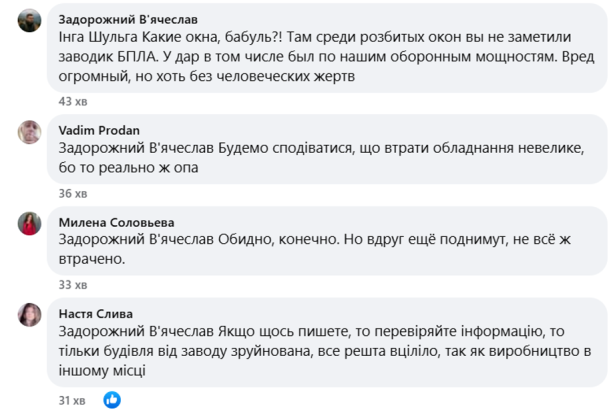615x410 pixels.
Task: Click the author name Милена Соловьева
Action: (116, 222)
